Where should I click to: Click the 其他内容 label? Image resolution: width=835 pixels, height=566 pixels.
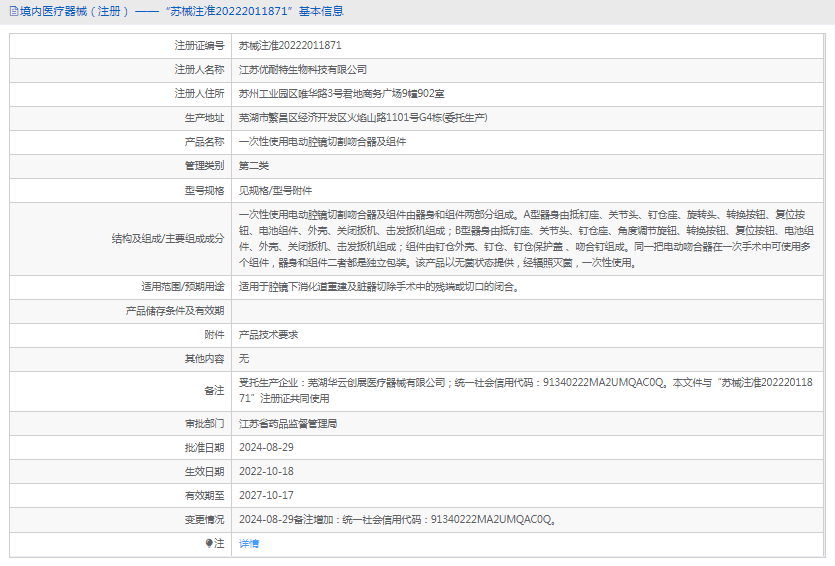coord(204,359)
